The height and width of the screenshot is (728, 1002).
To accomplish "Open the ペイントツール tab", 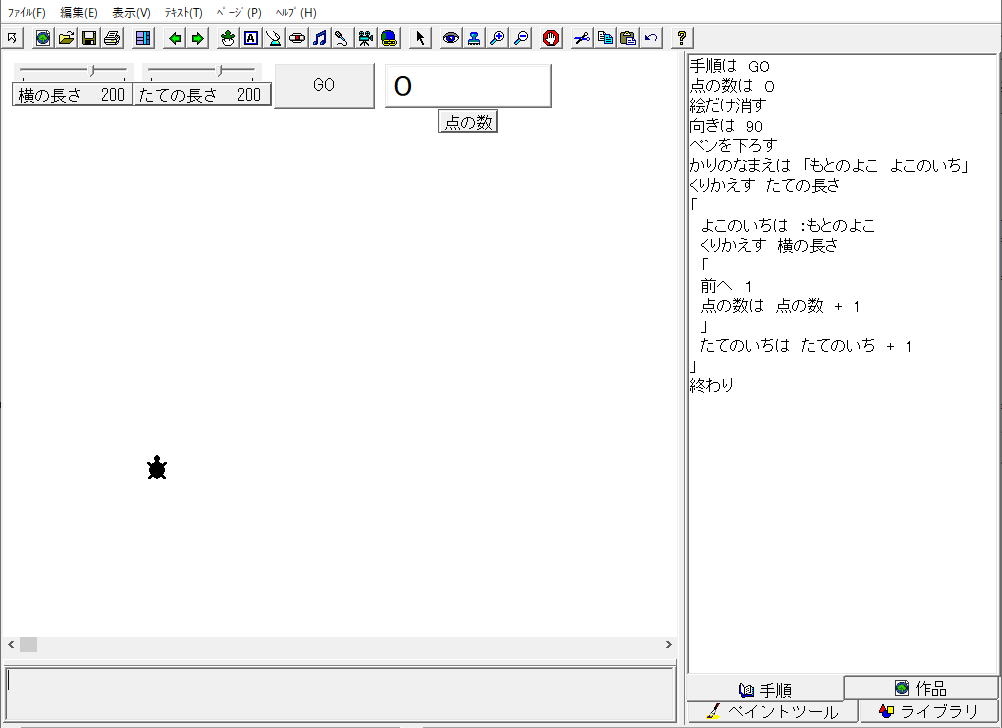I will (x=771, y=712).
